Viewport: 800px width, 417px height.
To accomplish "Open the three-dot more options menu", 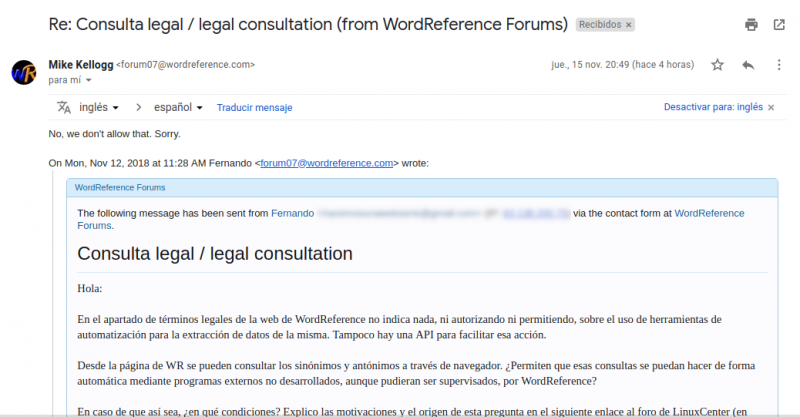I will point(779,65).
